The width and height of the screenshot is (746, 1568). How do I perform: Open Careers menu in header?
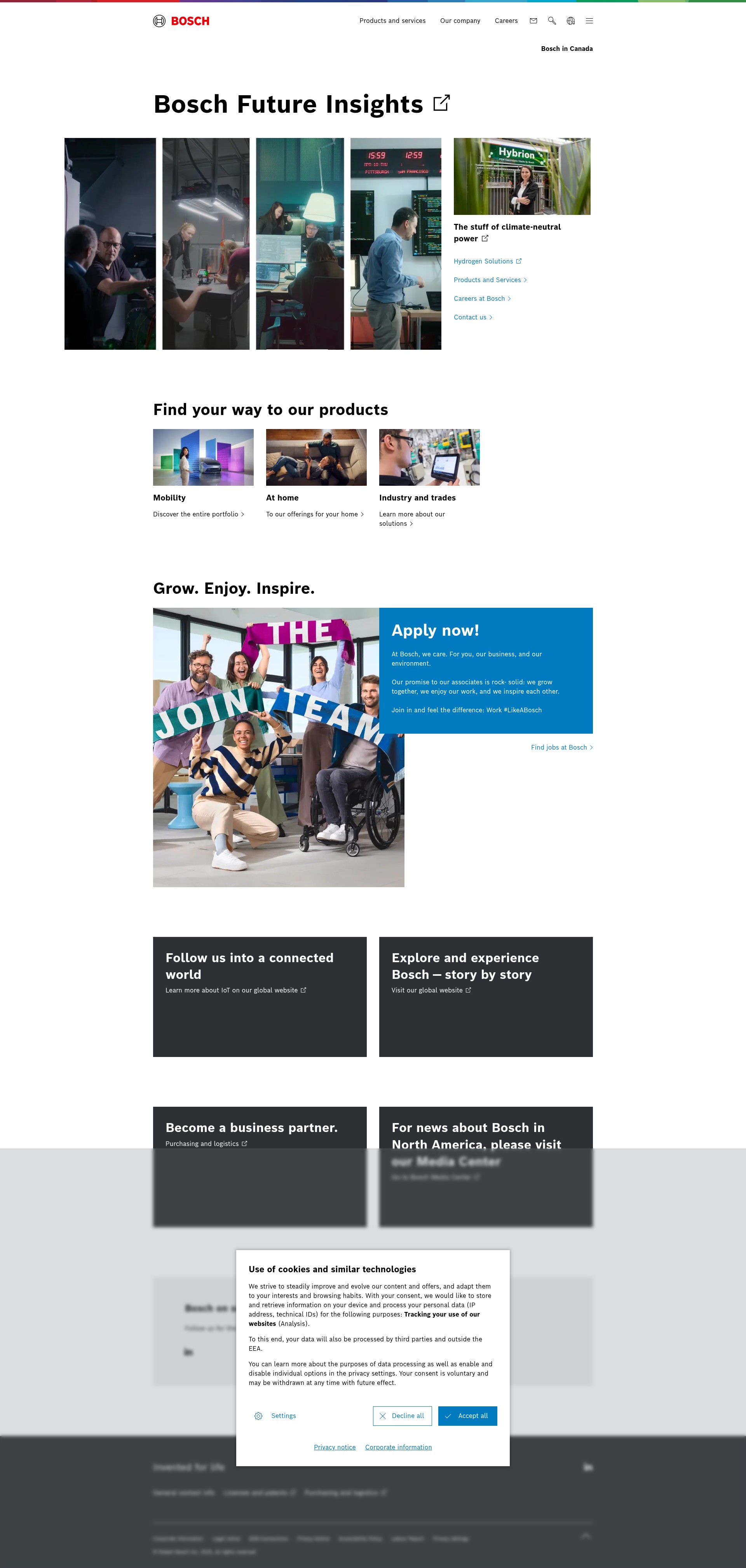[x=506, y=21]
